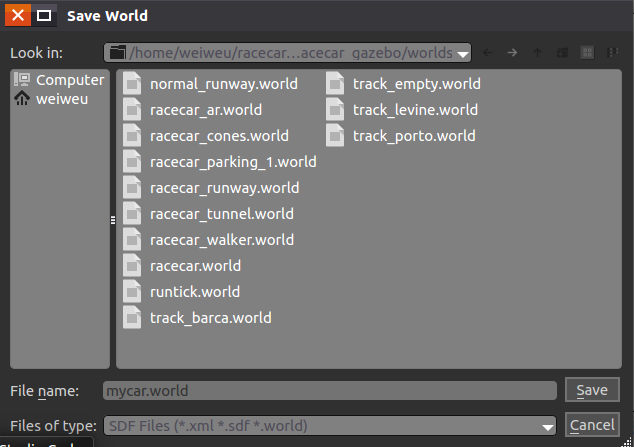Click the dialog resize grip corner
The image size is (634, 447).
click(x=628, y=442)
